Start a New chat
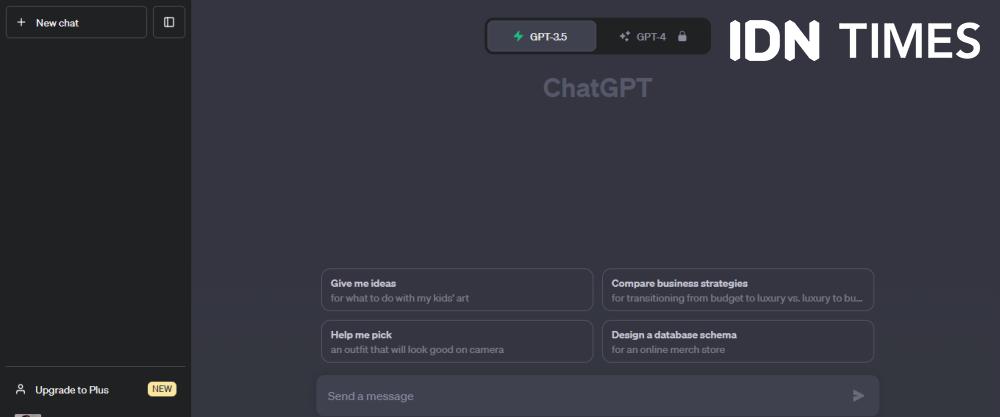The height and width of the screenshot is (417, 1000). (x=77, y=22)
